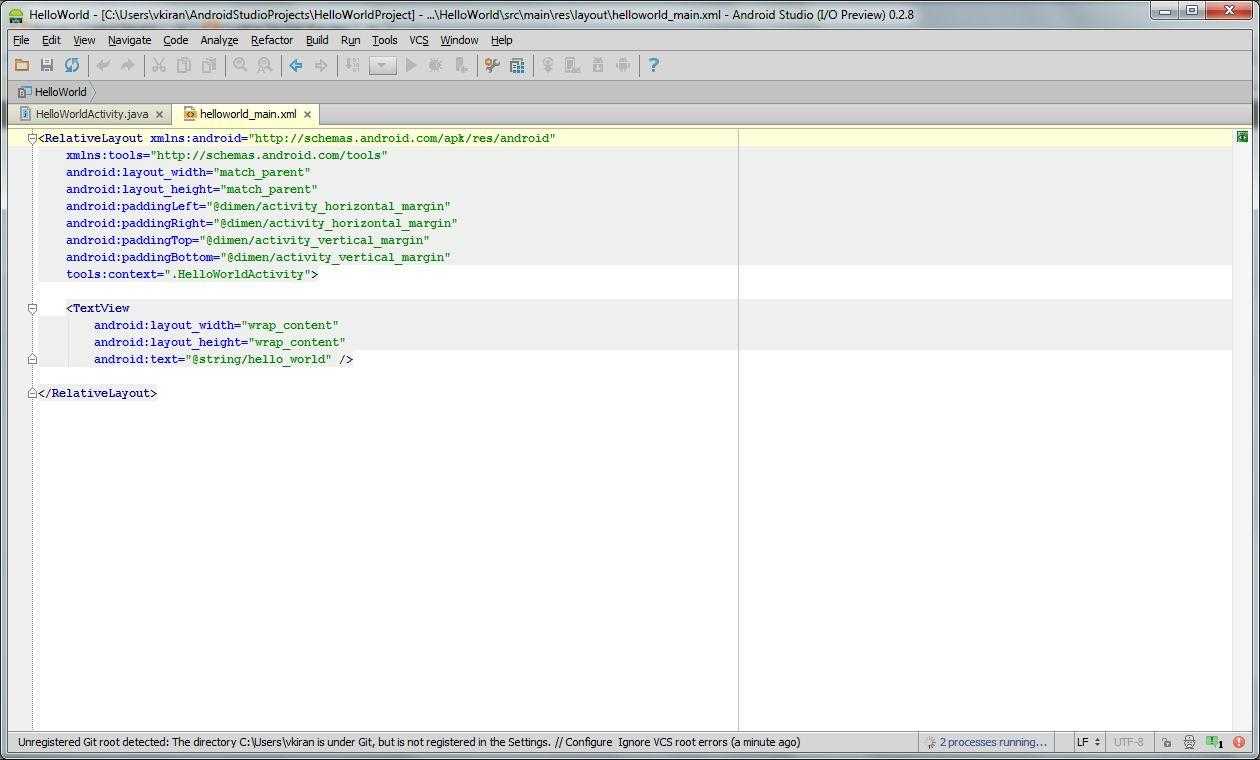This screenshot has height=760, width=1260.
Task: Click the Copy toolbar icon
Action: pos(184,65)
